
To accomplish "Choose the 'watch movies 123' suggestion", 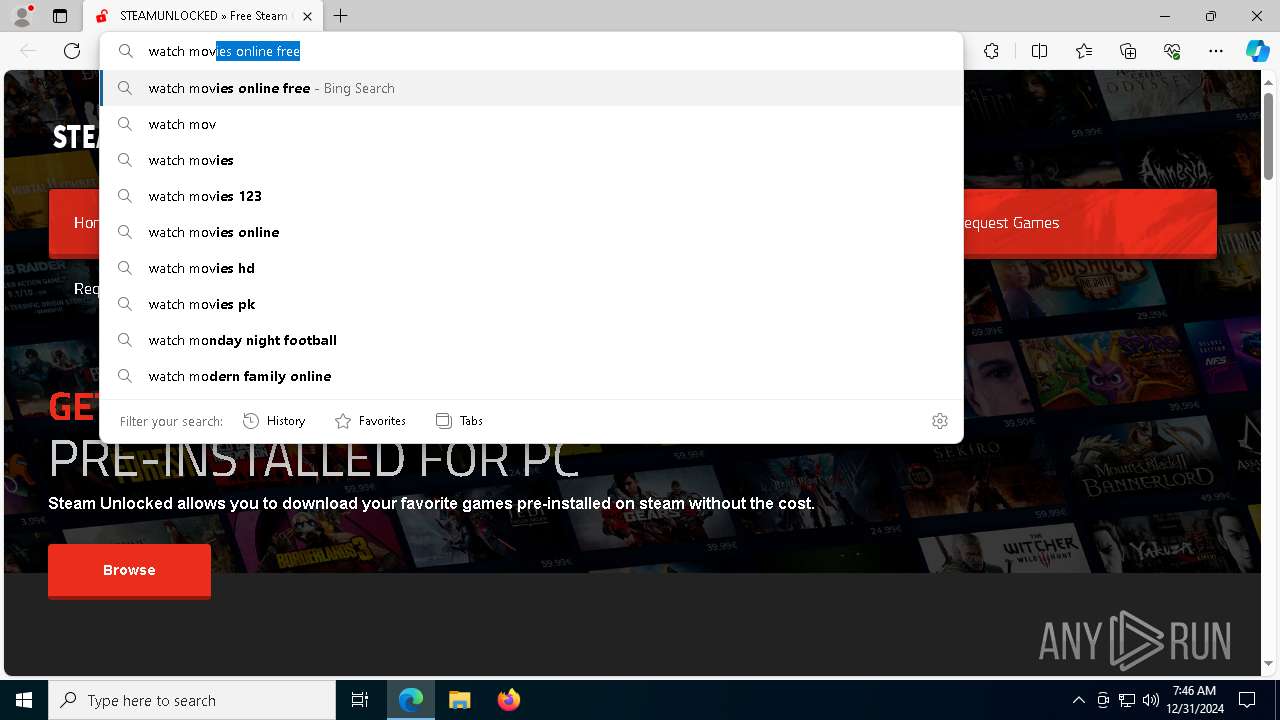I will pyautogui.click(x=531, y=196).
